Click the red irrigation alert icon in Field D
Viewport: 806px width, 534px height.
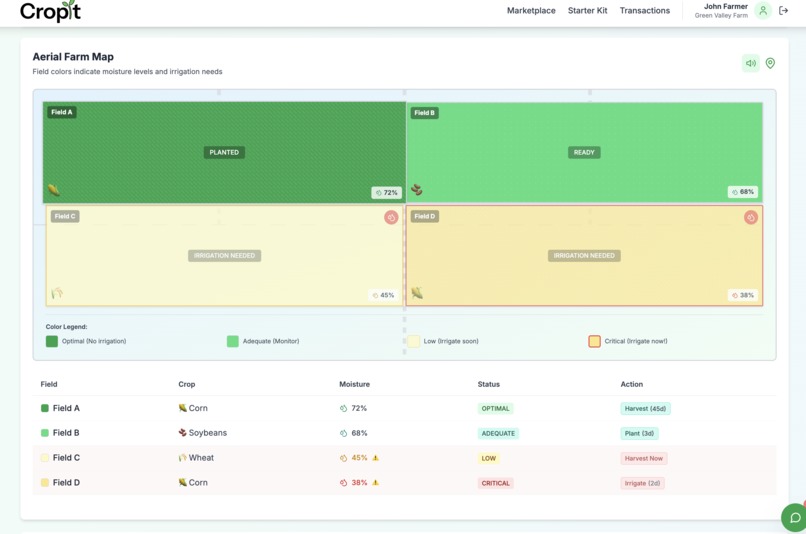(751, 217)
